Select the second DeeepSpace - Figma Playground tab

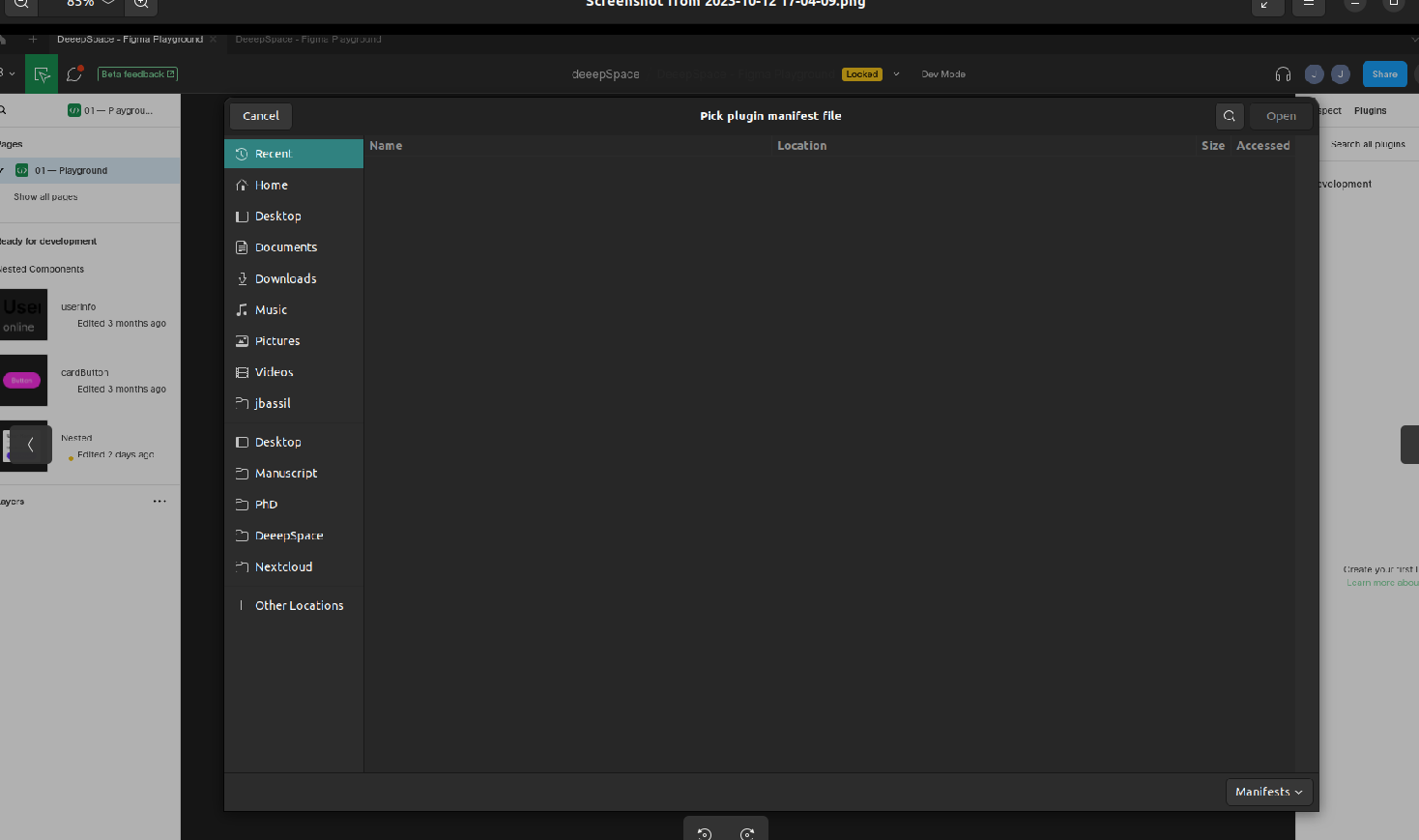(x=307, y=39)
